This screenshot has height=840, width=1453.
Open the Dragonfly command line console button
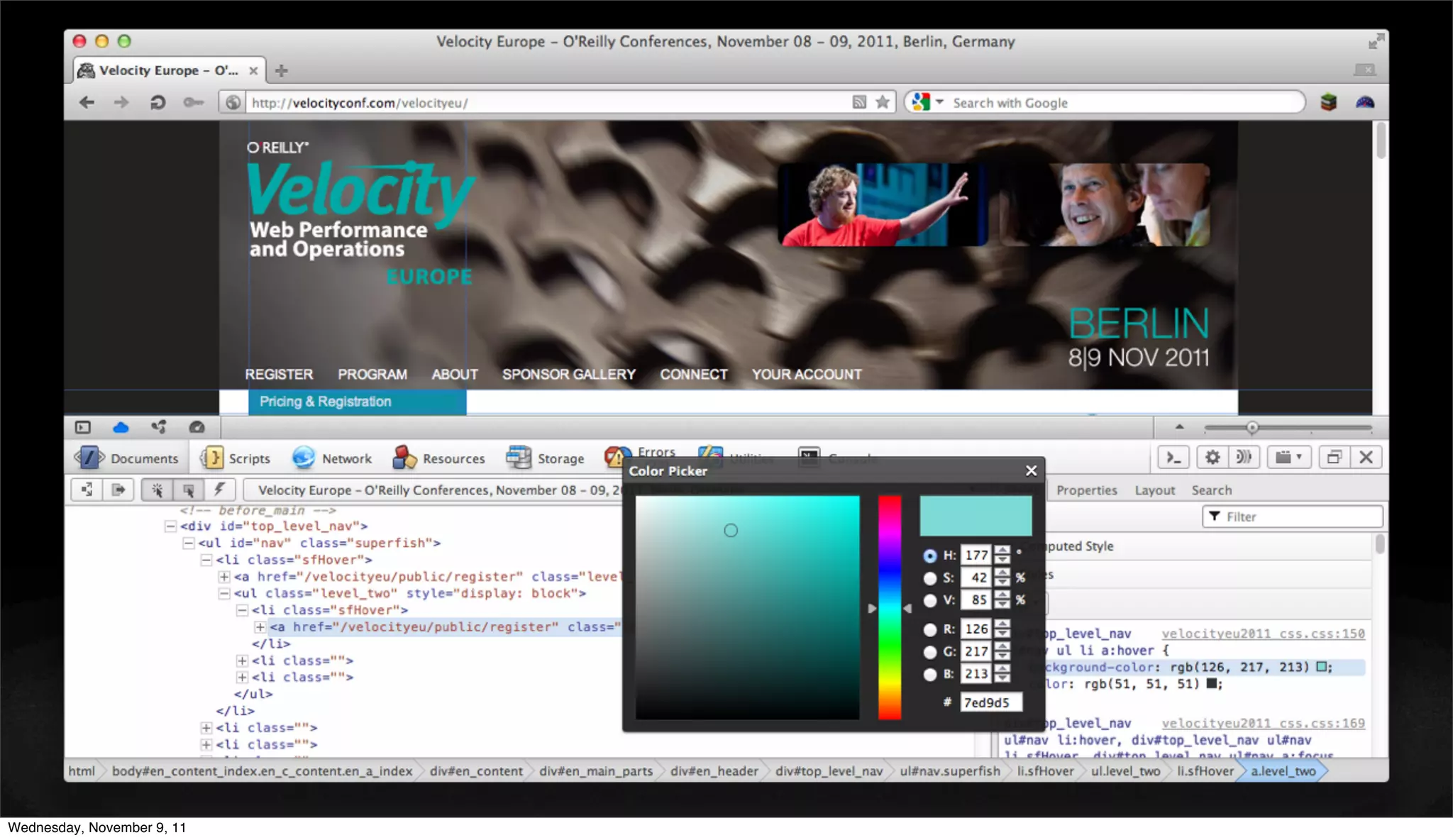[x=1173, y=458]
